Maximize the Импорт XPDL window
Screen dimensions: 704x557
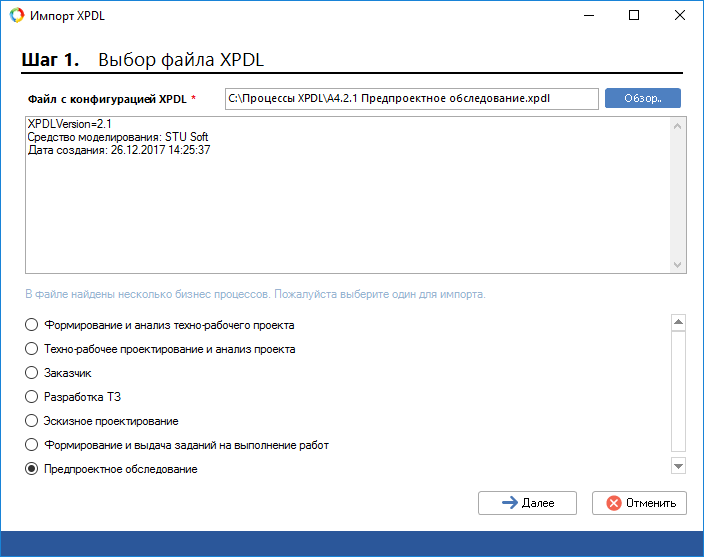[x=634, y=15]
